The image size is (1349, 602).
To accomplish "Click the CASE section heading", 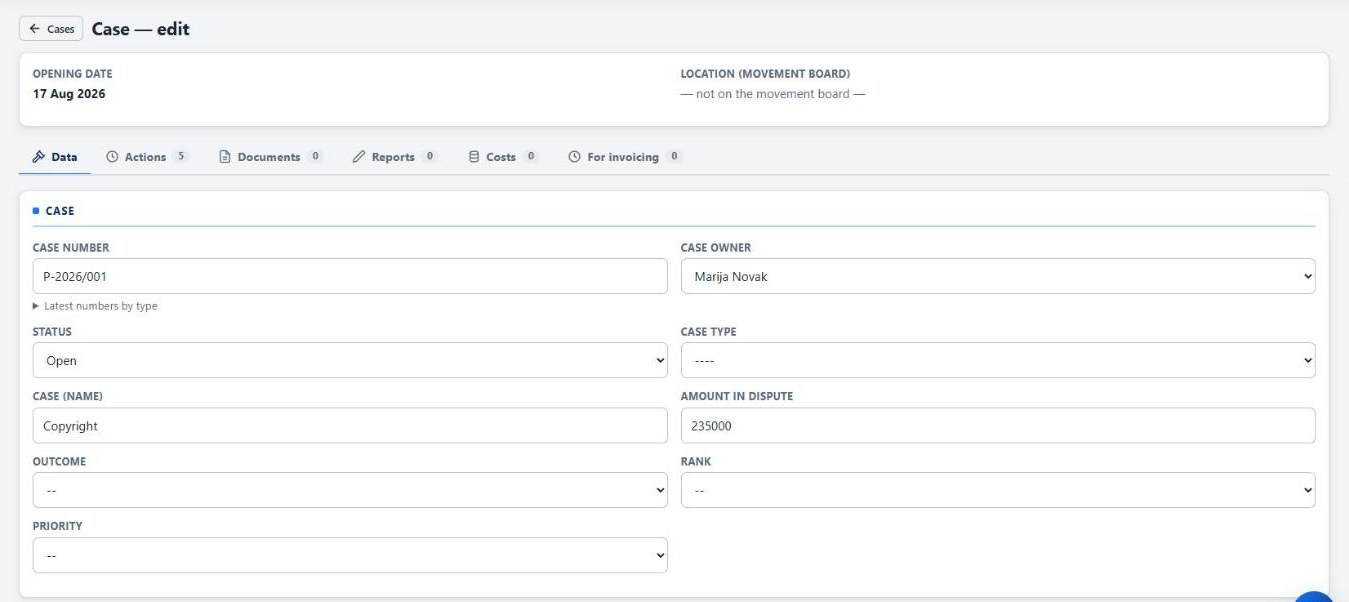I will tap(60, 211).
